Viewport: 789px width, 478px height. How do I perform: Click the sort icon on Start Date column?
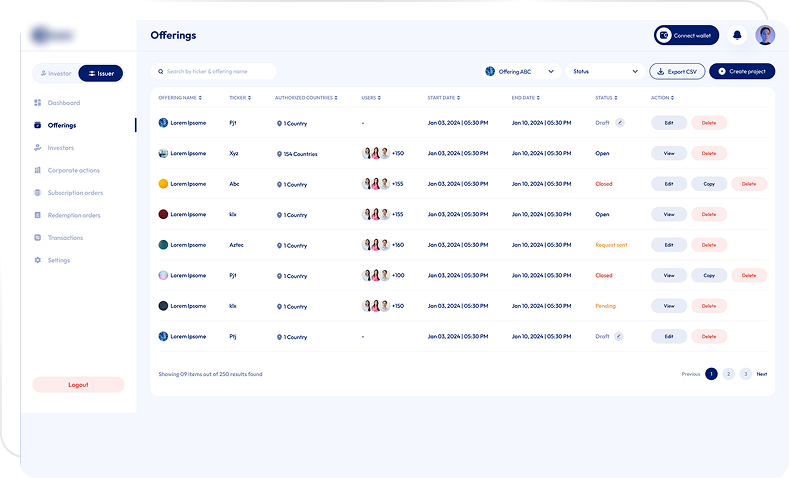click(458, 98)
